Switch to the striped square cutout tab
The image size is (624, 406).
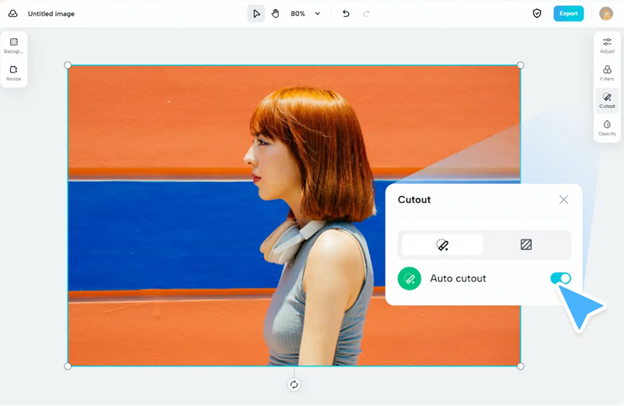pyautogui.click(x=526, y=245)
